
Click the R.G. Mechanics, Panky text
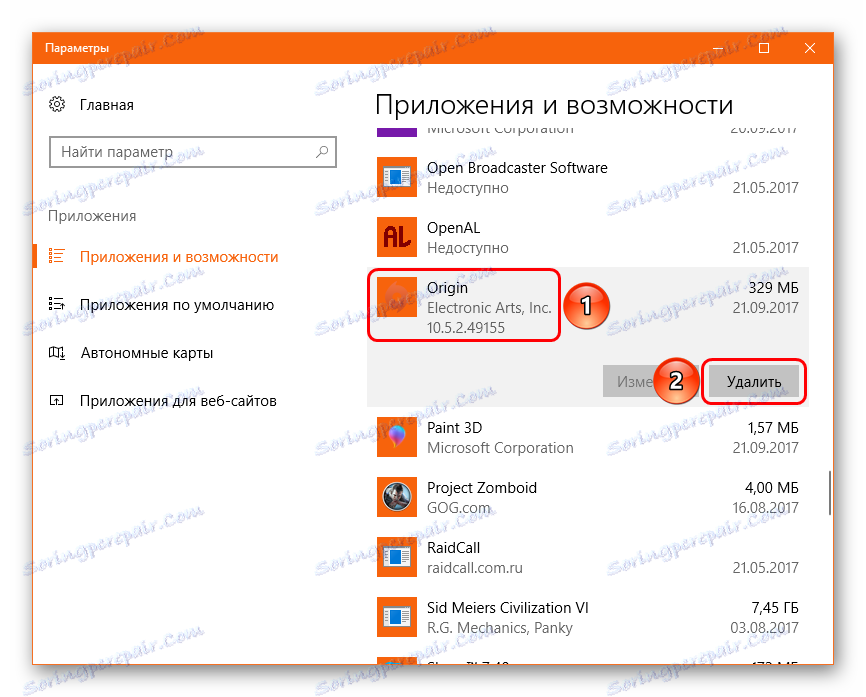pyautogui.click(x=500, y=627)
